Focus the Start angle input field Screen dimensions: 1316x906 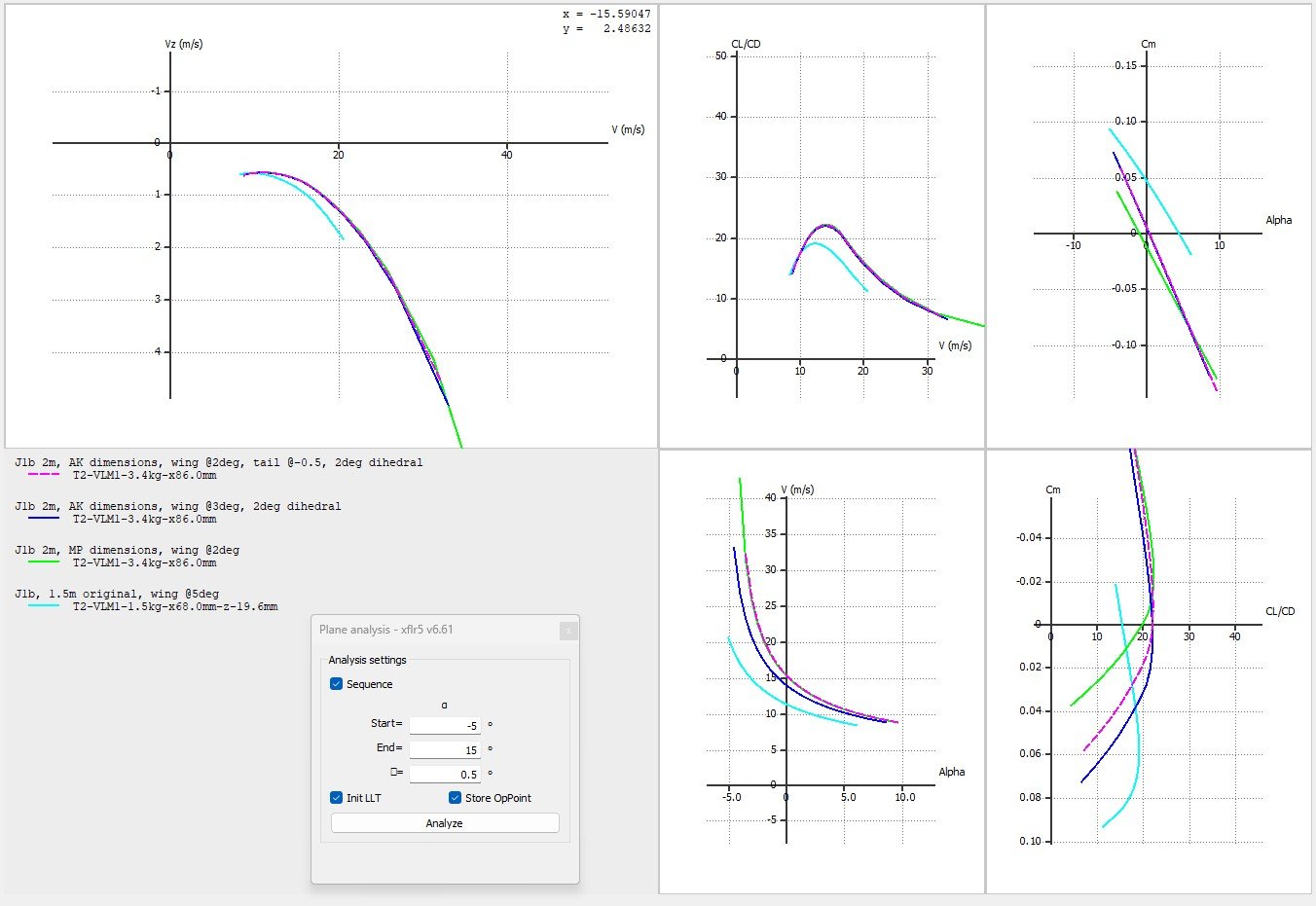(x=445, y=725)
